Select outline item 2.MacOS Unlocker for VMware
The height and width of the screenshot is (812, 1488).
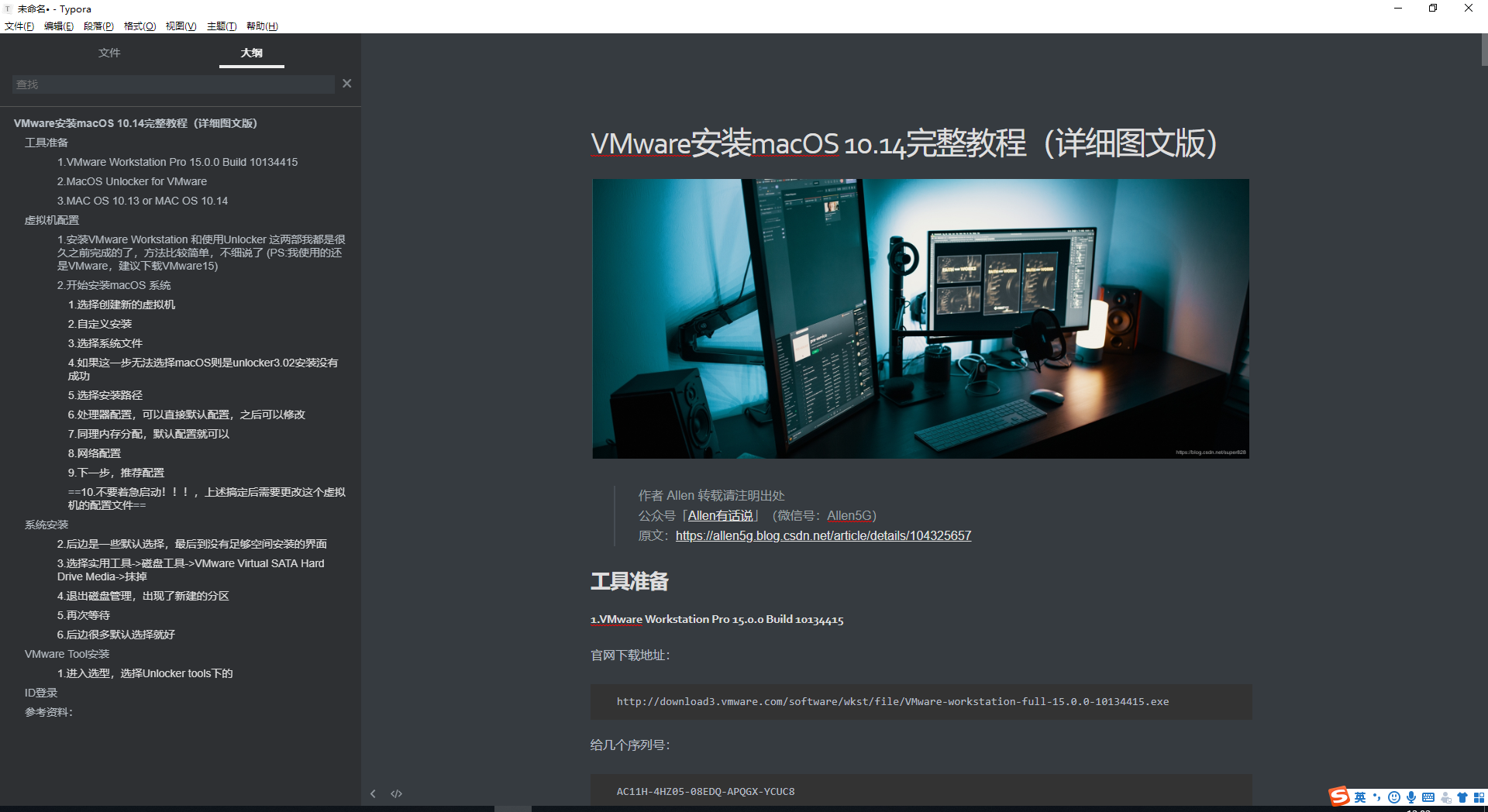[x=132, y=181]
